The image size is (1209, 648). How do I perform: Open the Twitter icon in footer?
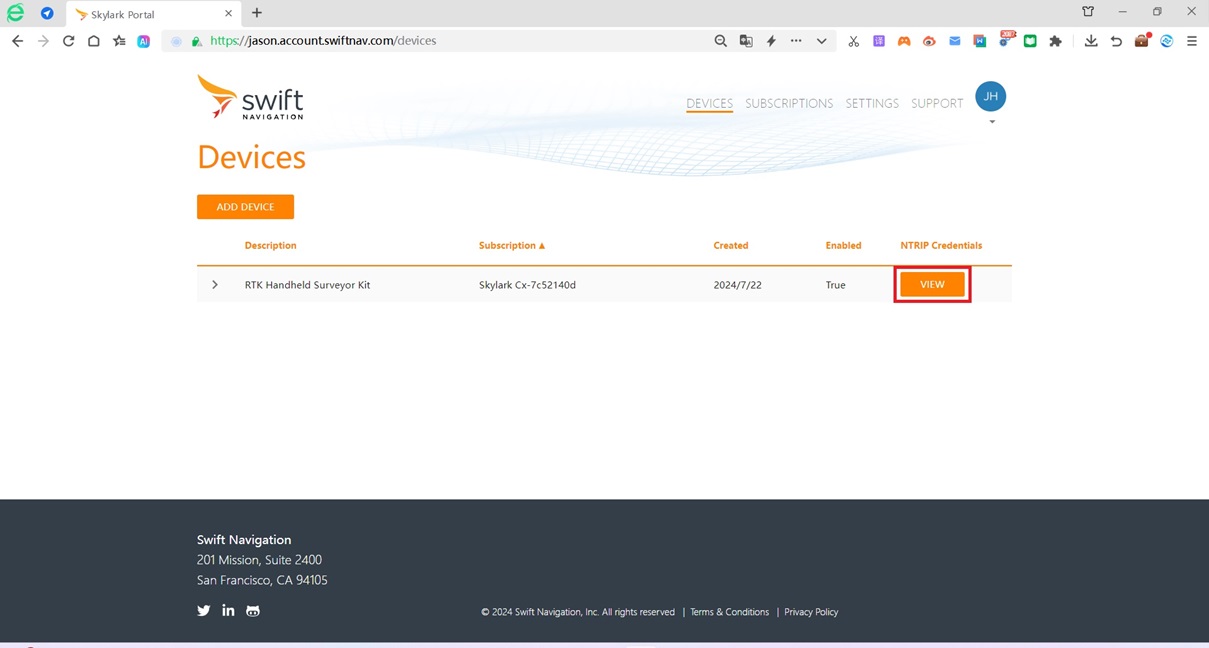click(204, 610)
